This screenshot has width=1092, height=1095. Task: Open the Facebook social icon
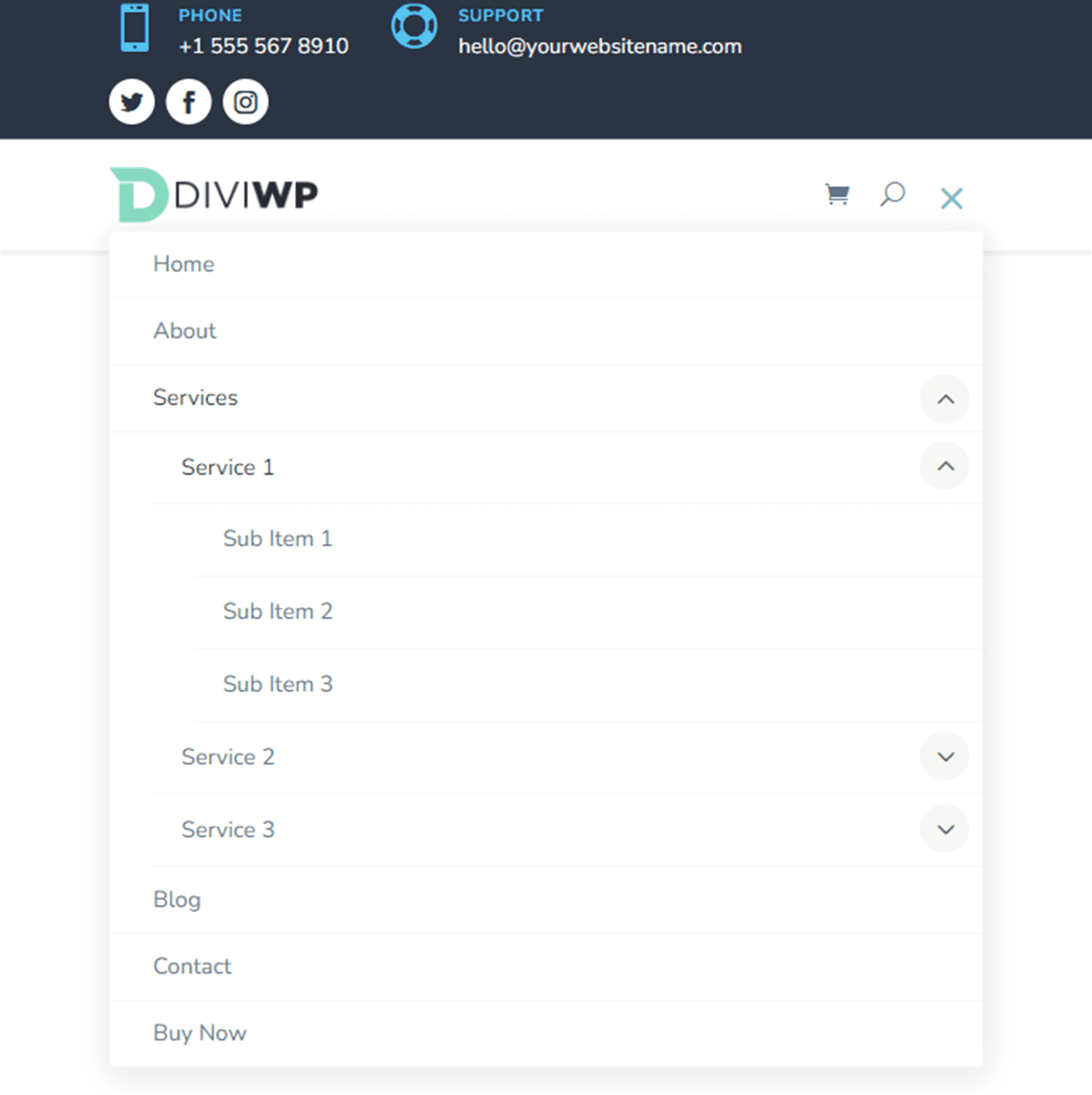coord(188,101)
